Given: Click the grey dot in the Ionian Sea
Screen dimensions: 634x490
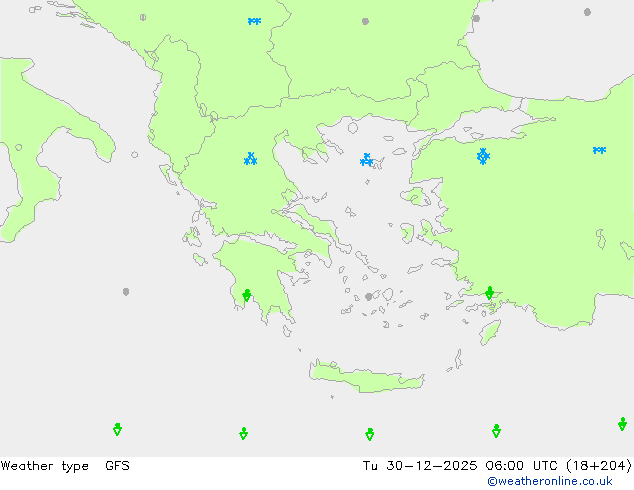Looking at the screenshot, I should point(126,291).
